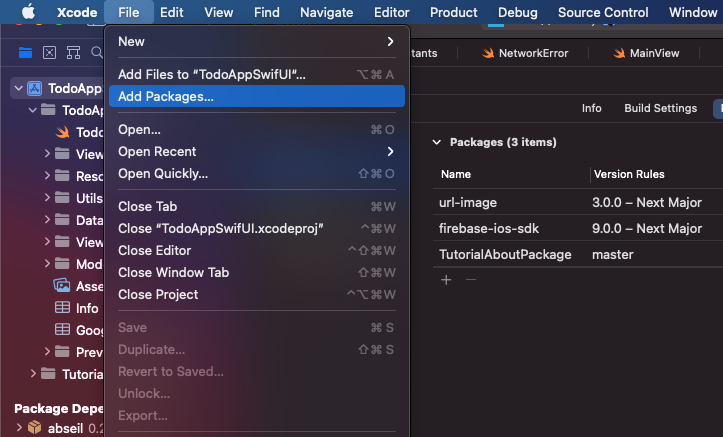Viewport: 723px width, 437px height.
Task: Expand the Prev folder
Action: point(47,351)
